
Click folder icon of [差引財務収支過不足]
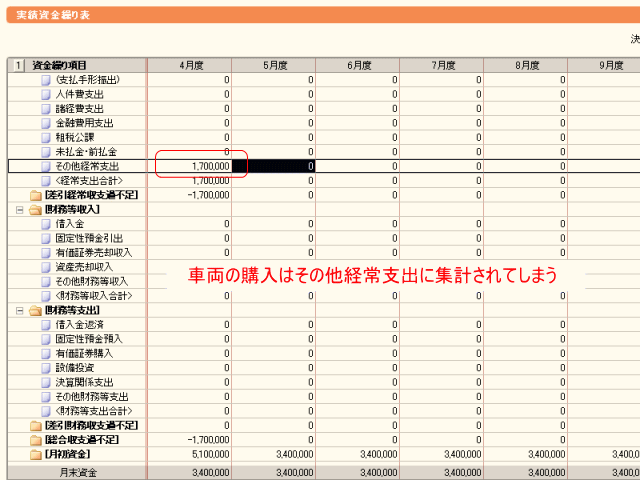(x=36, y=426)
